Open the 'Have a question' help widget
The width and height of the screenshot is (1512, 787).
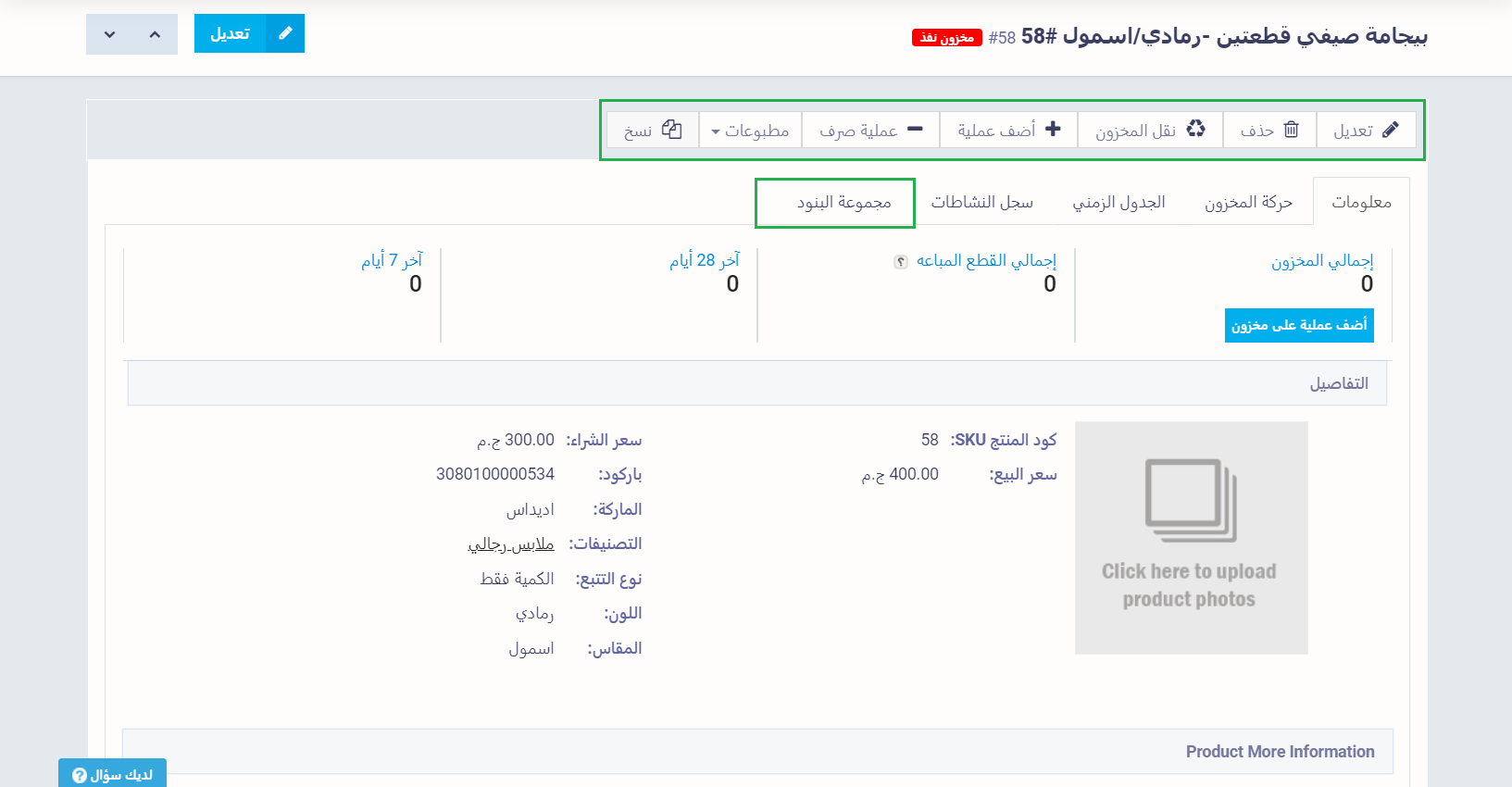tap(112, 774)
